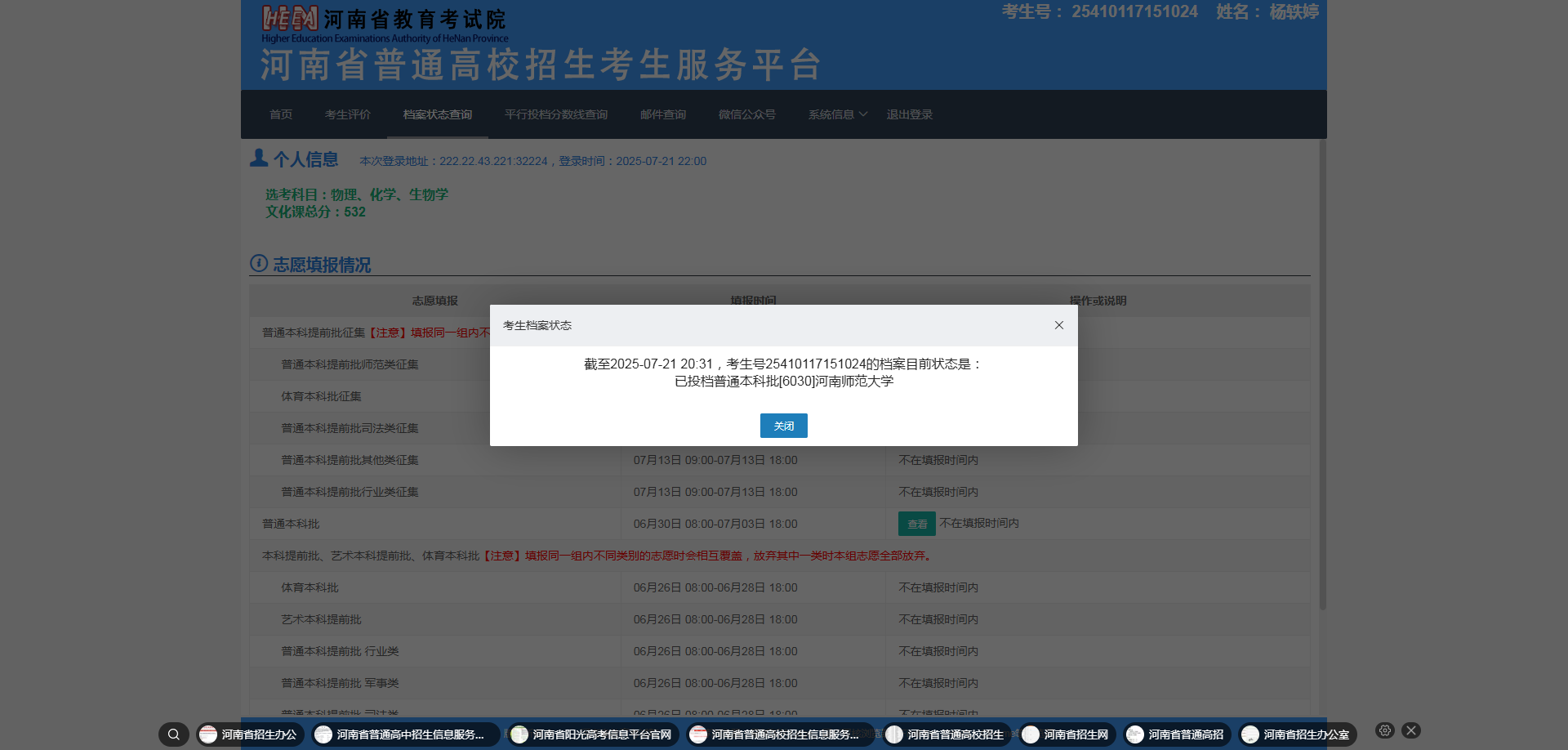
Task: Open the settings gear icon in bottom bar
Action: (1384, 730)
